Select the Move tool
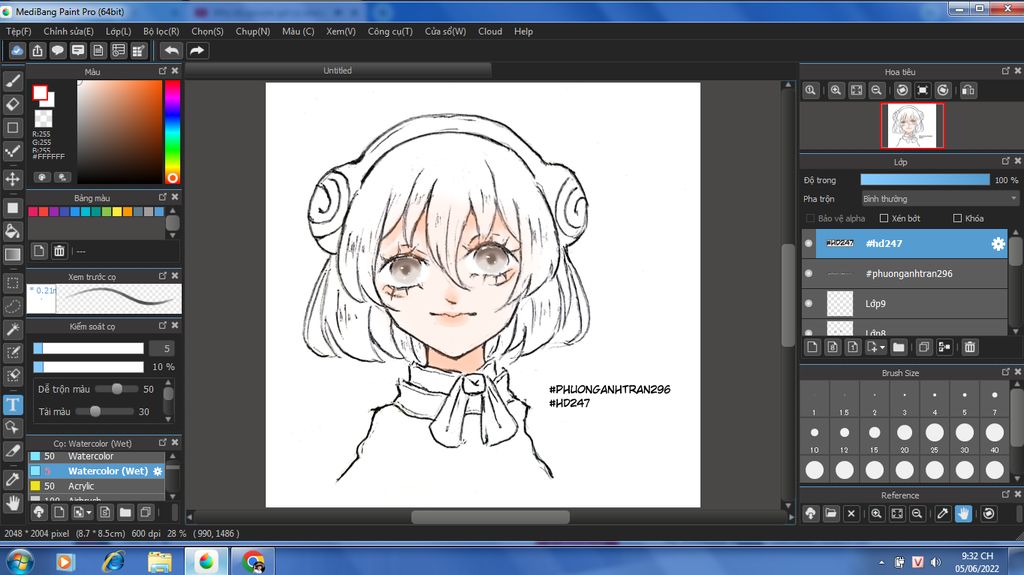Screen dimensions: 1024x575 (x=12, y=179)
